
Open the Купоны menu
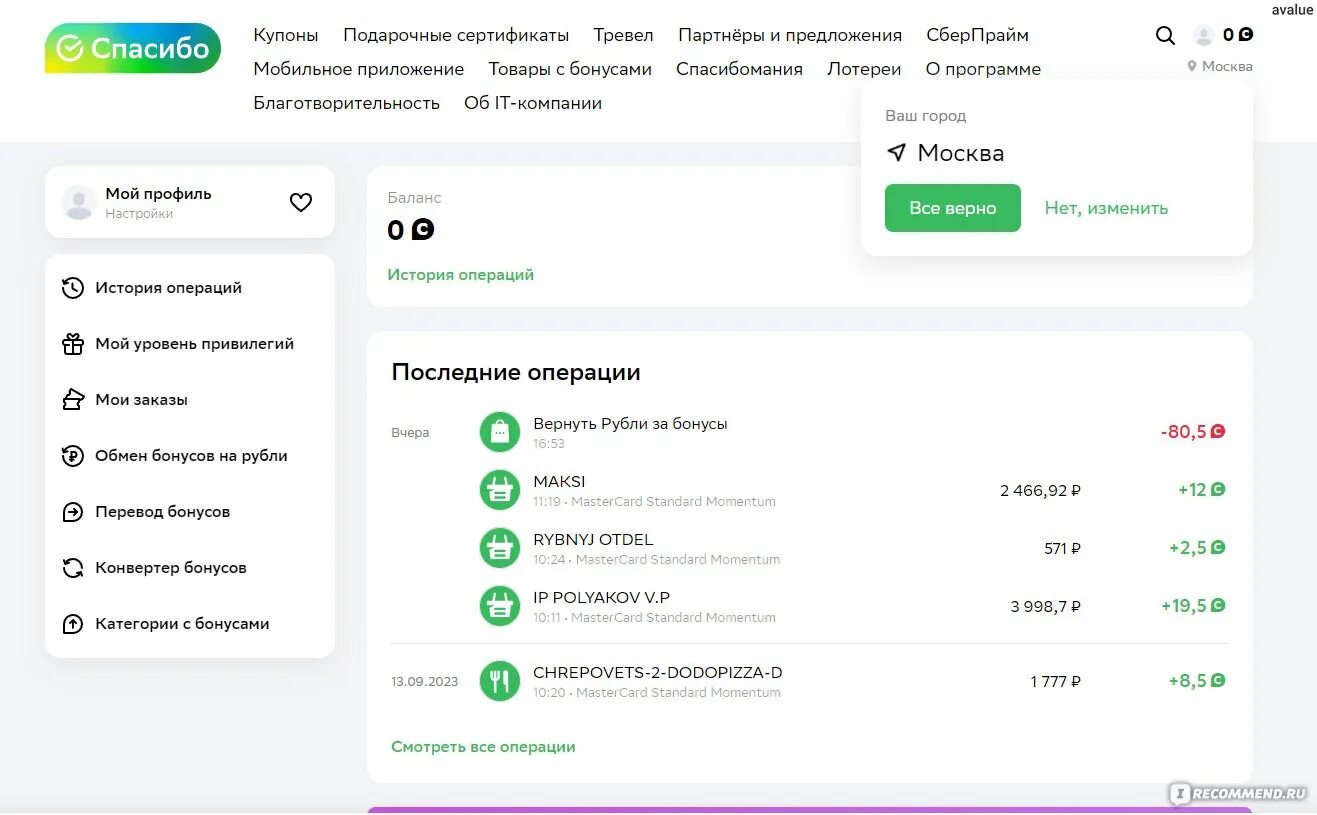coord(286,35)
